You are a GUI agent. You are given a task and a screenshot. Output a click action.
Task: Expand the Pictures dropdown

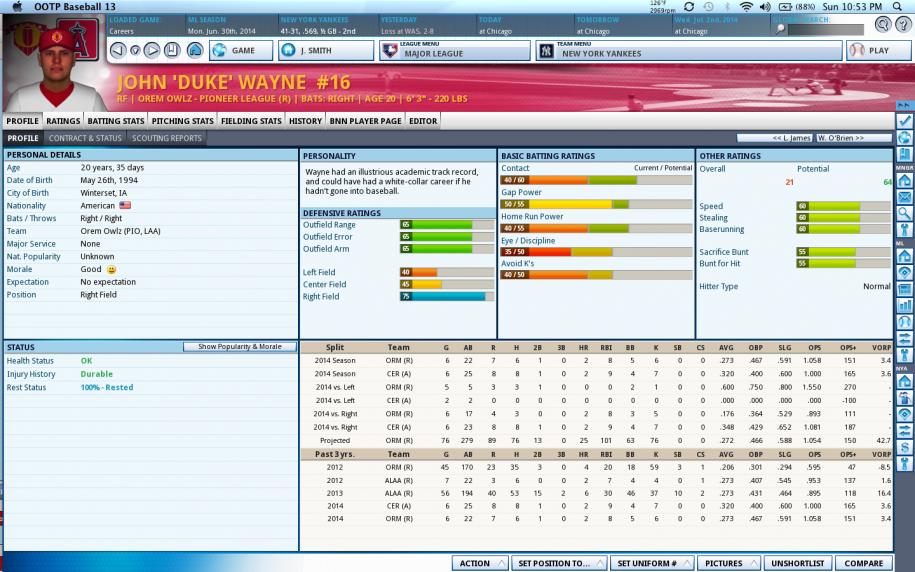727,563
